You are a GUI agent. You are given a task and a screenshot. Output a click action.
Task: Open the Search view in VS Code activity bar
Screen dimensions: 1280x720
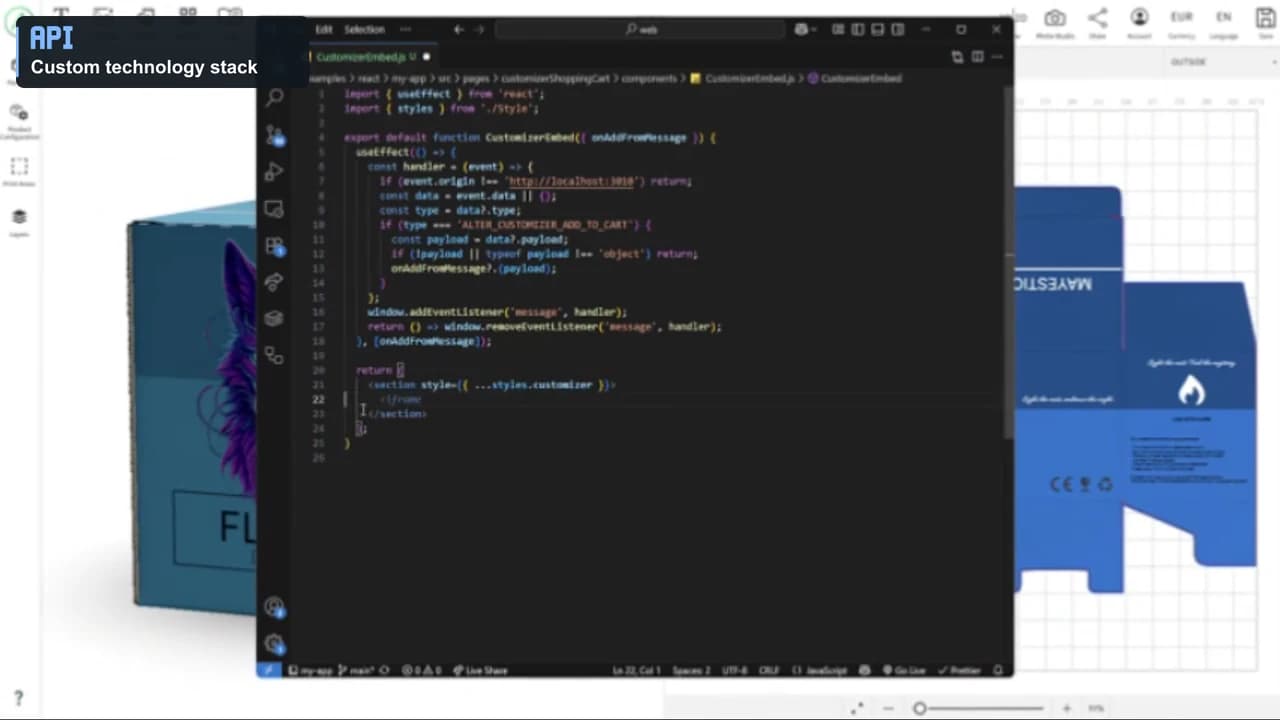(x=274, y=98)
